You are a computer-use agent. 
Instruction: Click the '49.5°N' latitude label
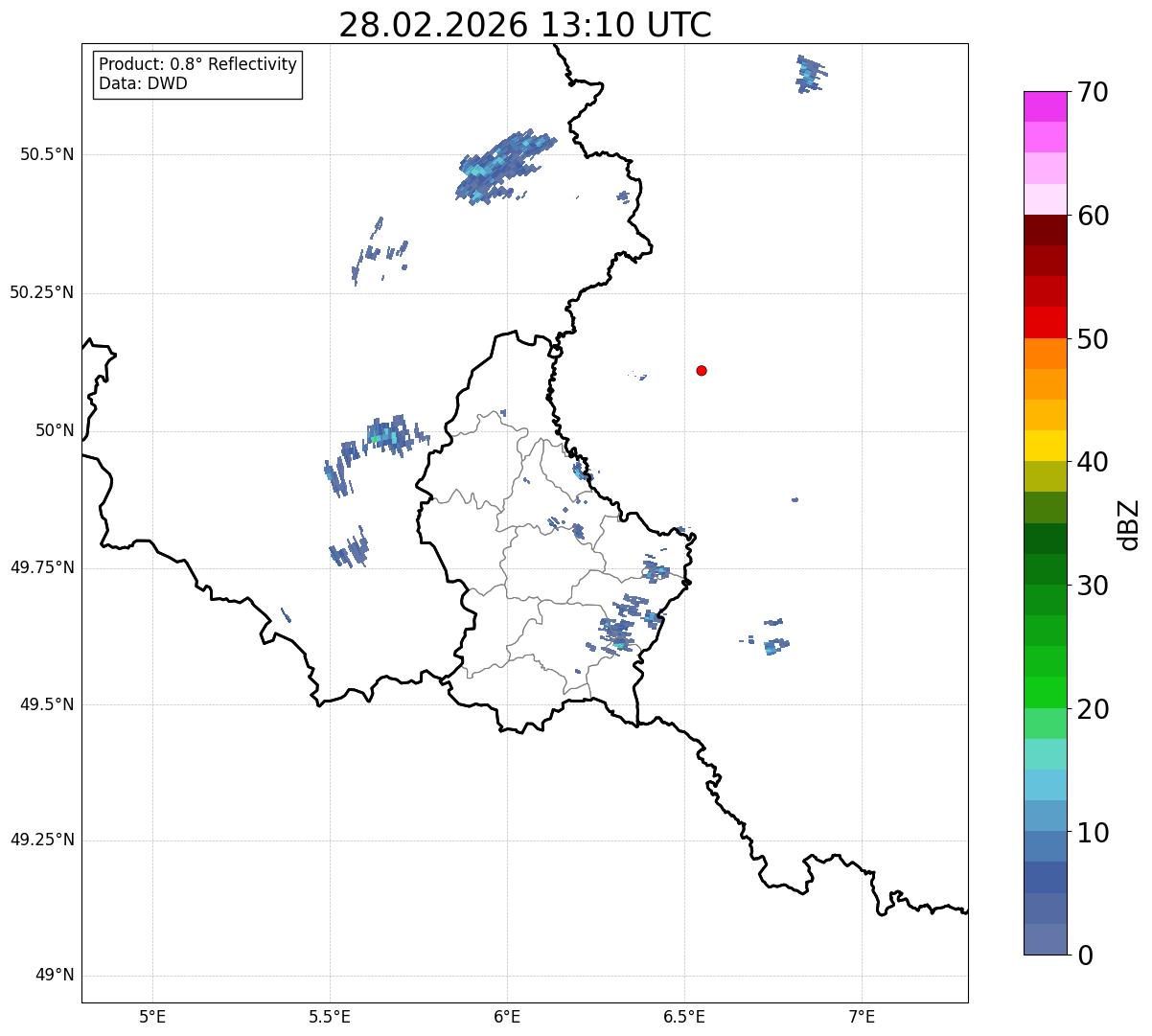46,704
